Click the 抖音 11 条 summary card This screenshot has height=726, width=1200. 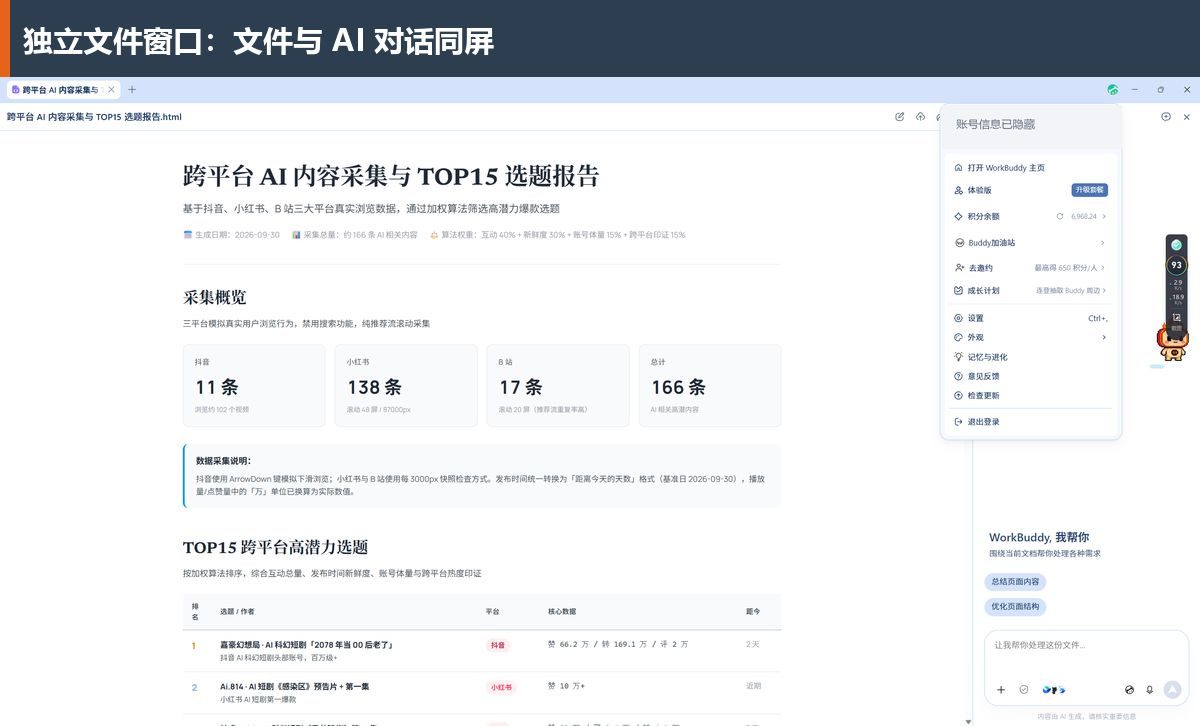(x=254, y=386)
